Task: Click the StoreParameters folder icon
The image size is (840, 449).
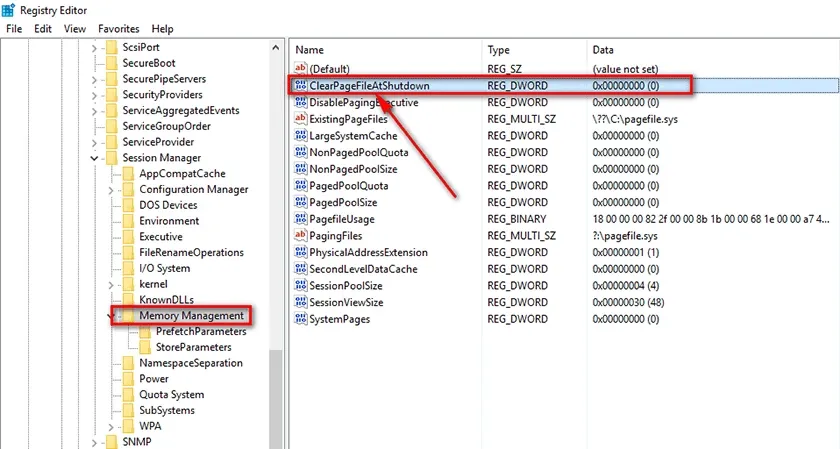Action: (145, 347)
